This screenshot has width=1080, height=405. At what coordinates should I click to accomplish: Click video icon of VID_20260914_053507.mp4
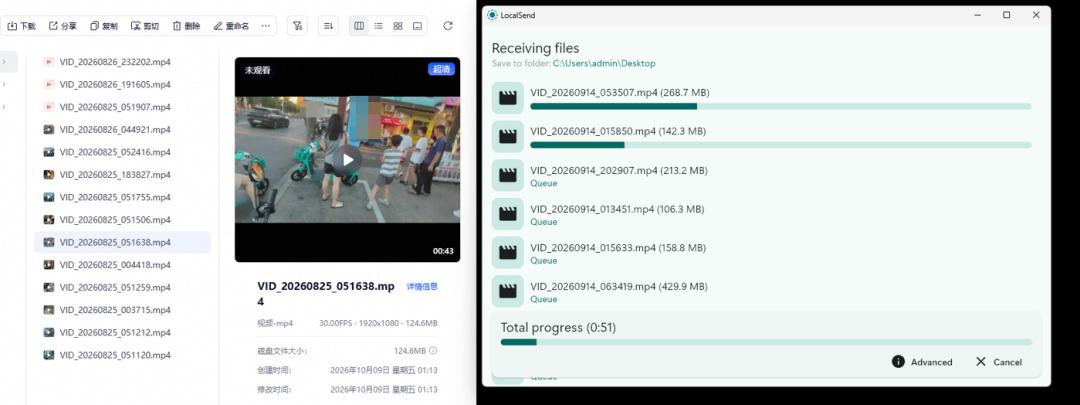click(x=508, y=98)
